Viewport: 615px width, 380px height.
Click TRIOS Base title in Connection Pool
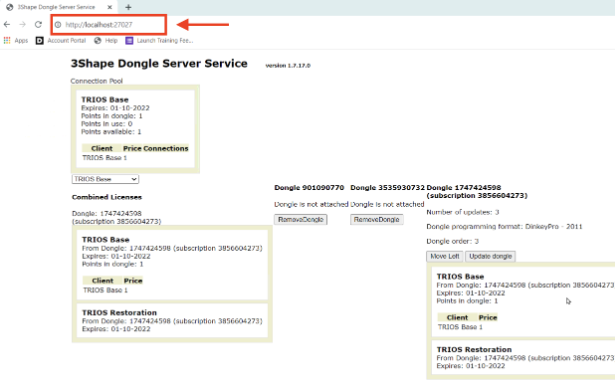pyautogui.click(x=105, y=100)
